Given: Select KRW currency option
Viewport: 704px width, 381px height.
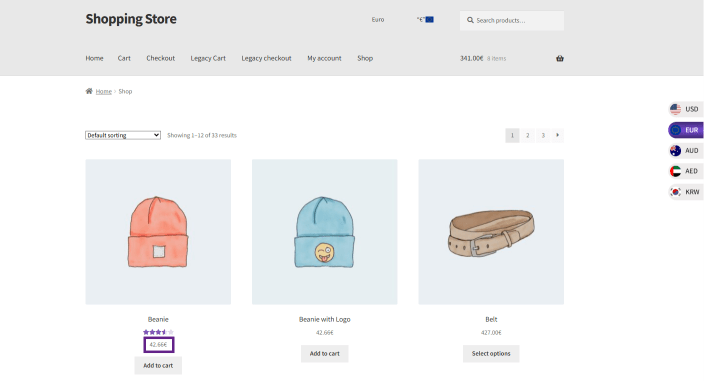Looking at the screenshot, I should 686,192.
